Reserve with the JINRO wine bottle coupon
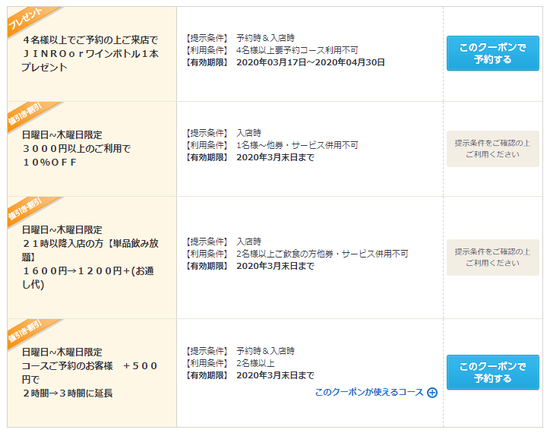The height and width of the screenshot is (433, 550). point(492,53)
